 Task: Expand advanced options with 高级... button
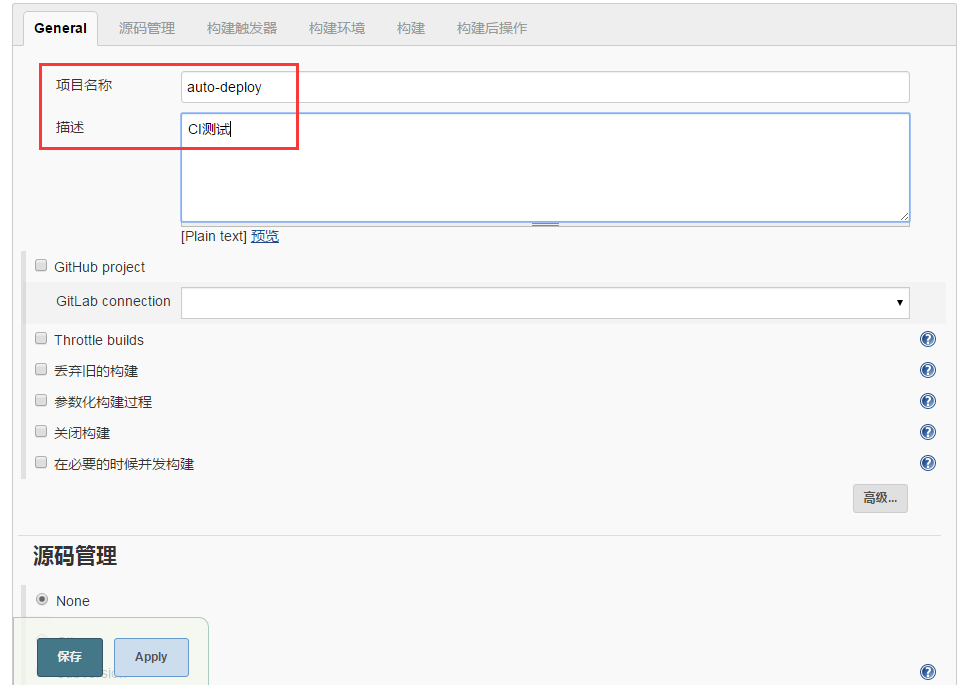tap(880, 498)
